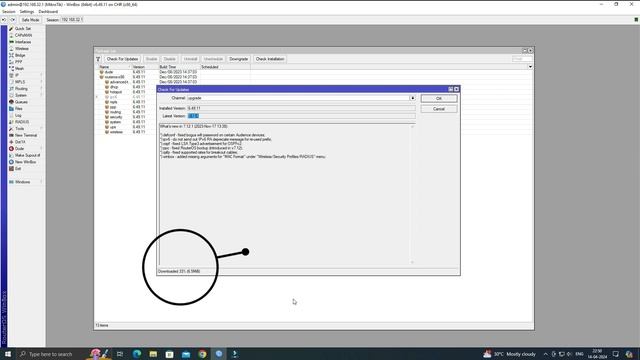Click Cancel in the Check For Updates dialog
This screenshot has width=640, height=360.
pos(439,109)
